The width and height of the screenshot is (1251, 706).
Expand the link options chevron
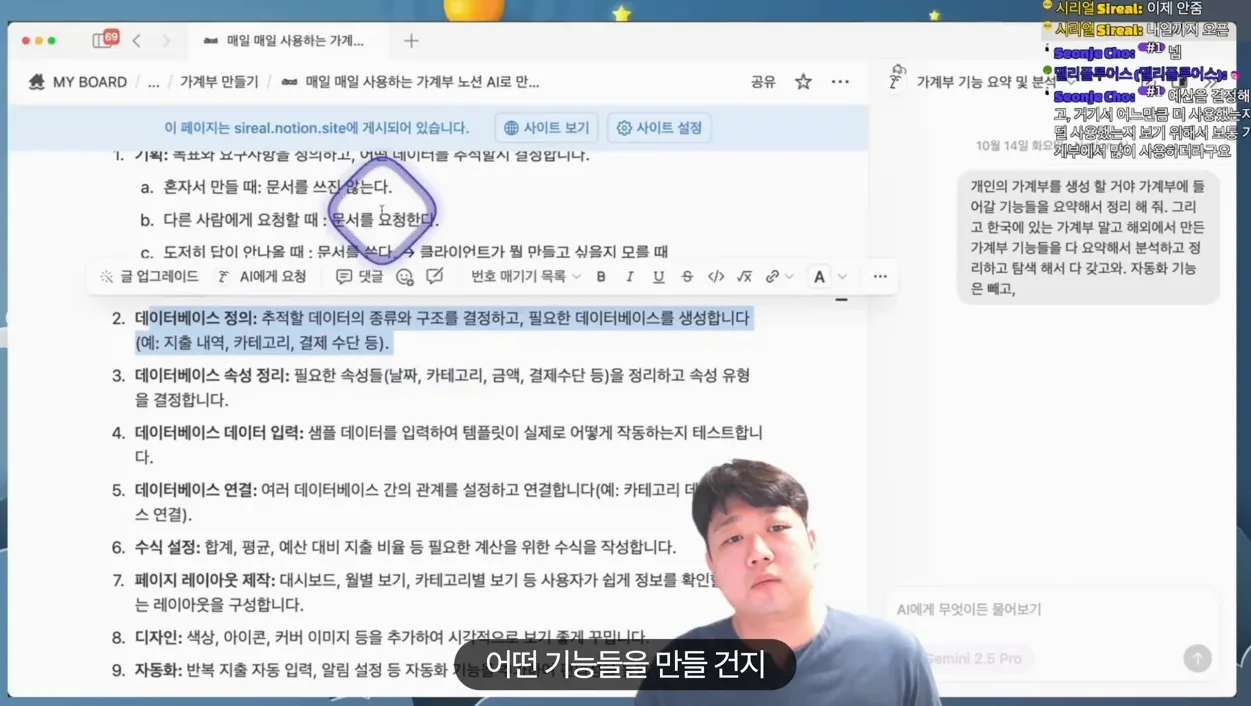coord(790,277)
